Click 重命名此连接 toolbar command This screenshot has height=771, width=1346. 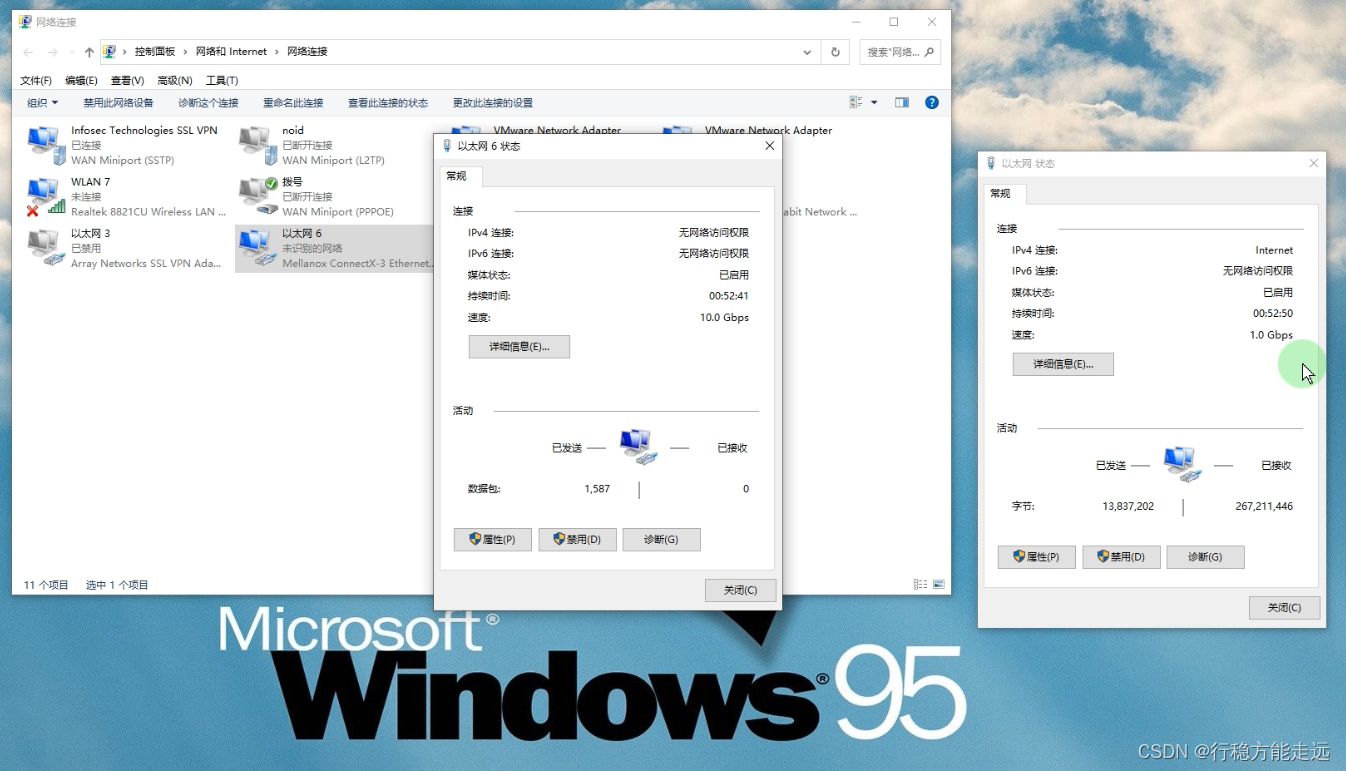pyautogui.click(x=293, y=102)
